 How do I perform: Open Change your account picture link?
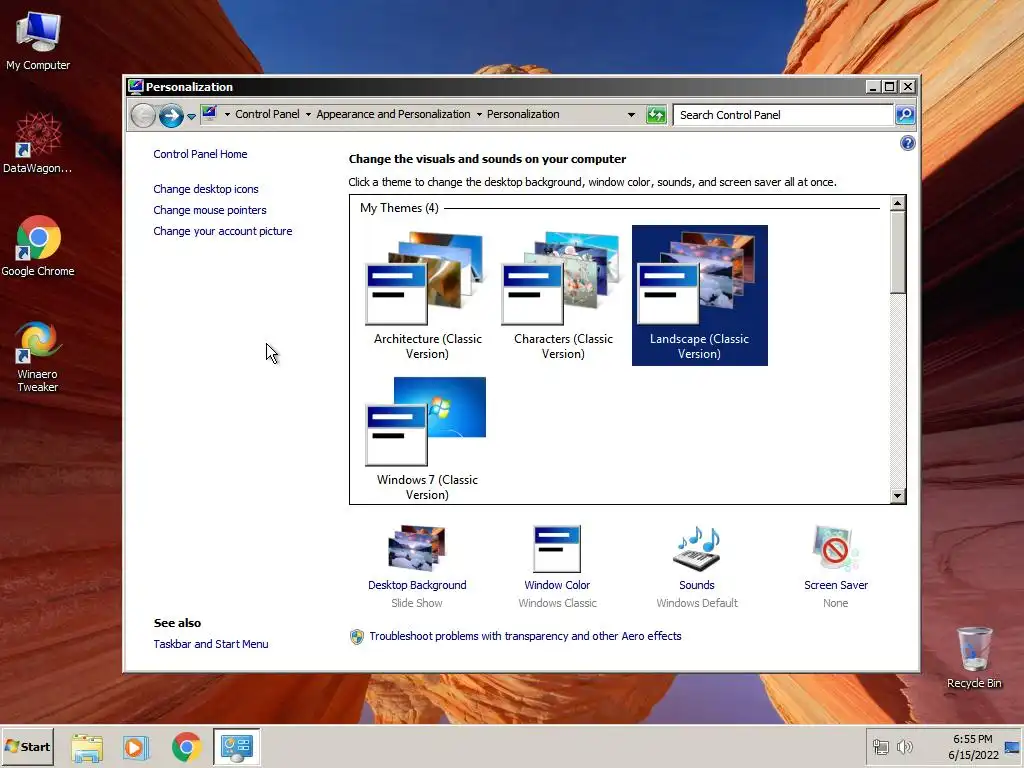pos(223,231)
